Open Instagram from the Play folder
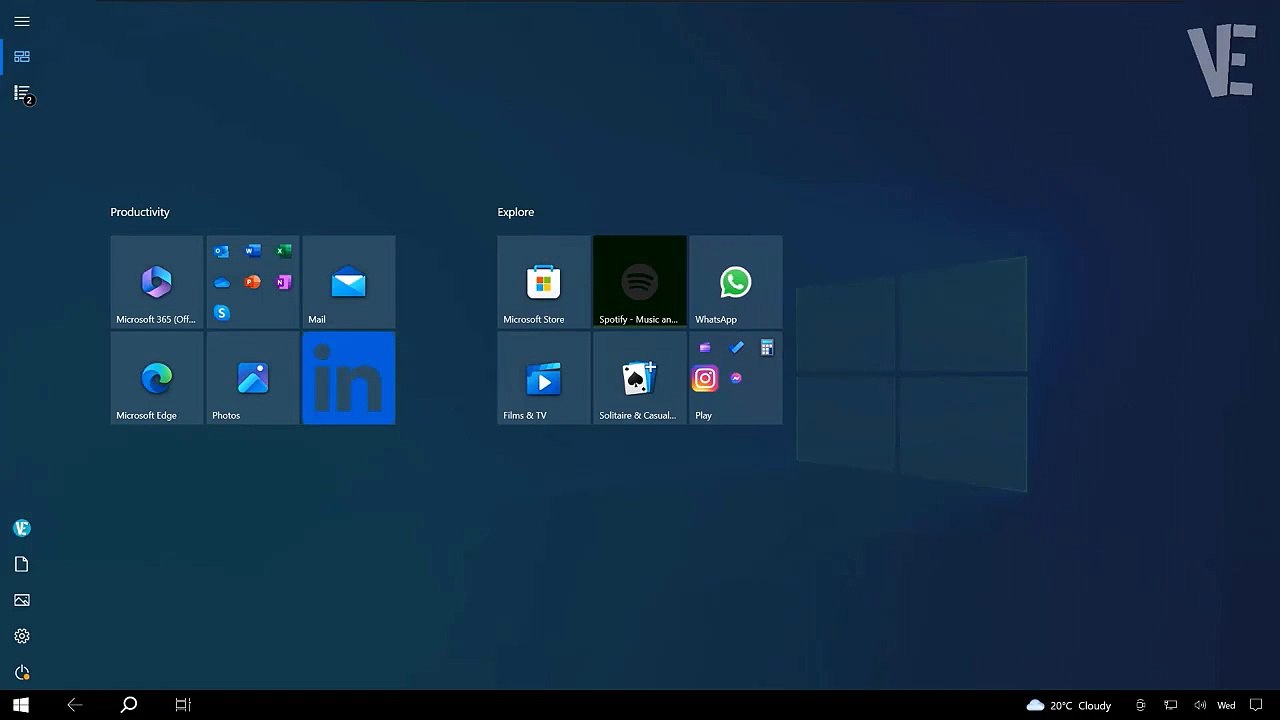This screenshot has height=720, width=1280. point(705,379)
